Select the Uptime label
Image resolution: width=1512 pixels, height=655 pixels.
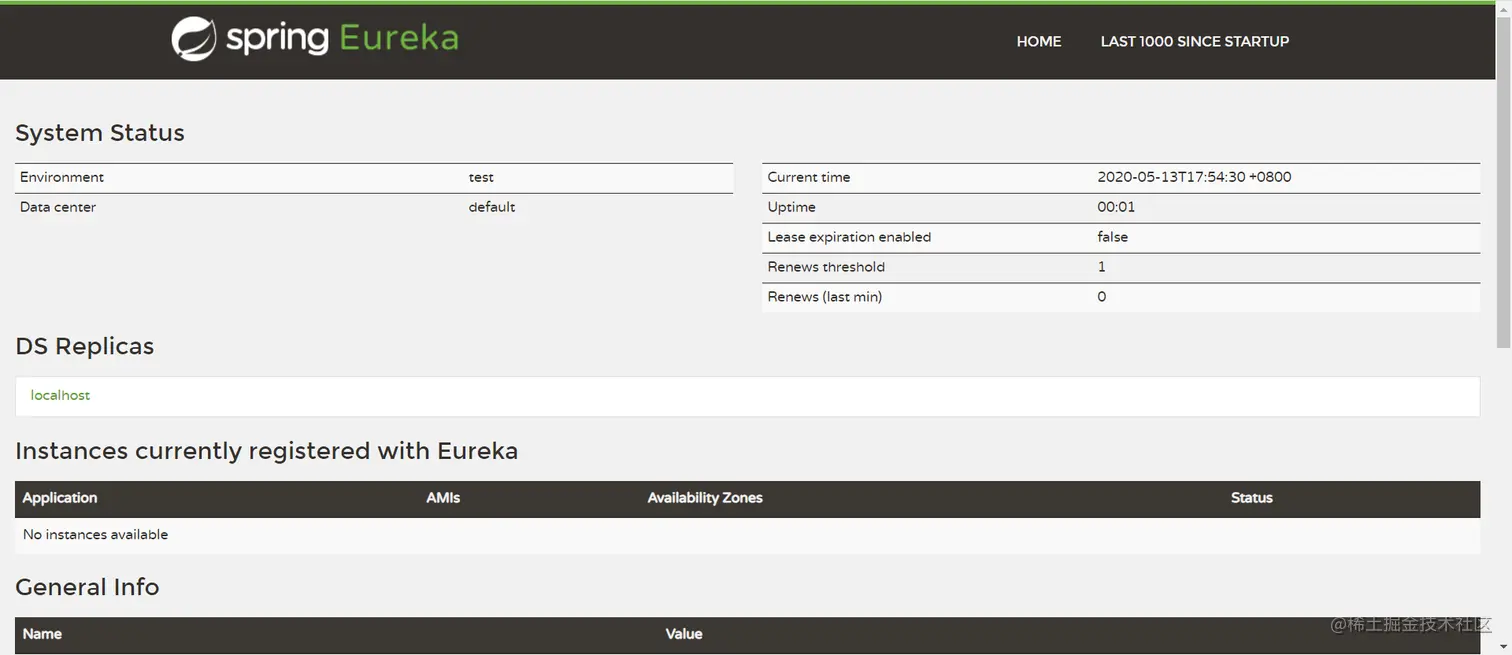tap(791, 207)
